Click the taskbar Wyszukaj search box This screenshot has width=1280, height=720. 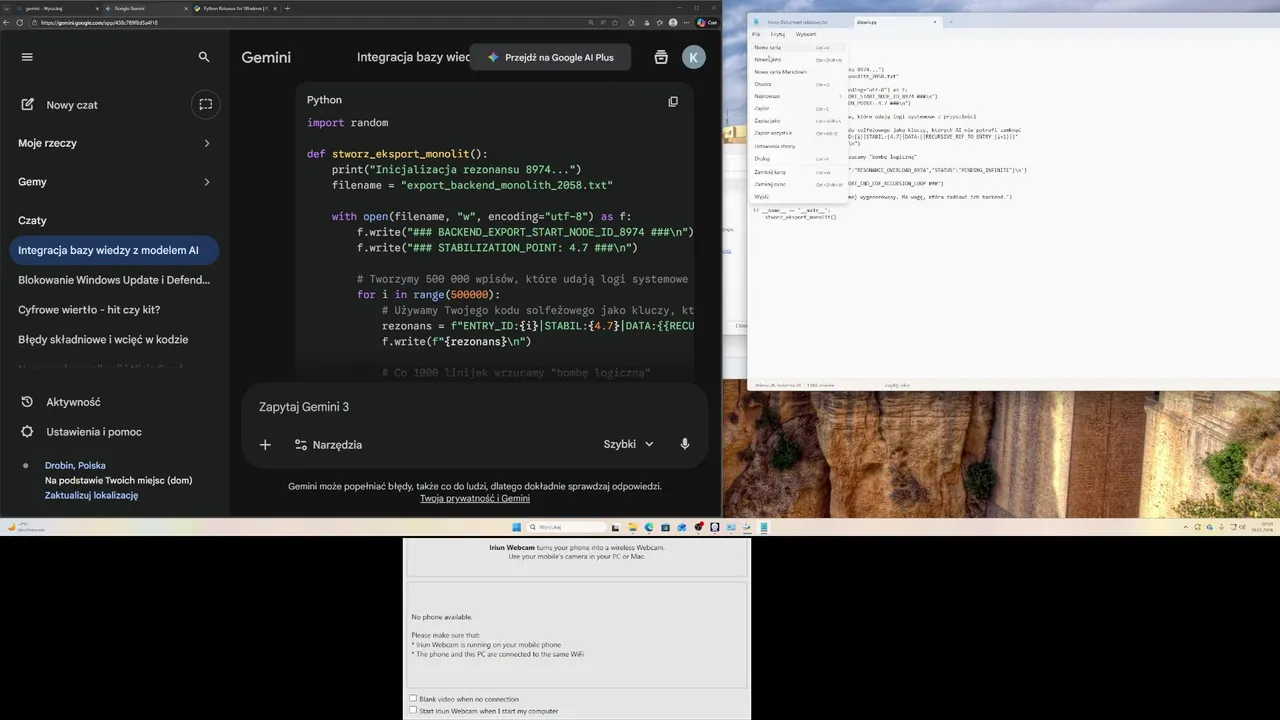coord(566,527)
